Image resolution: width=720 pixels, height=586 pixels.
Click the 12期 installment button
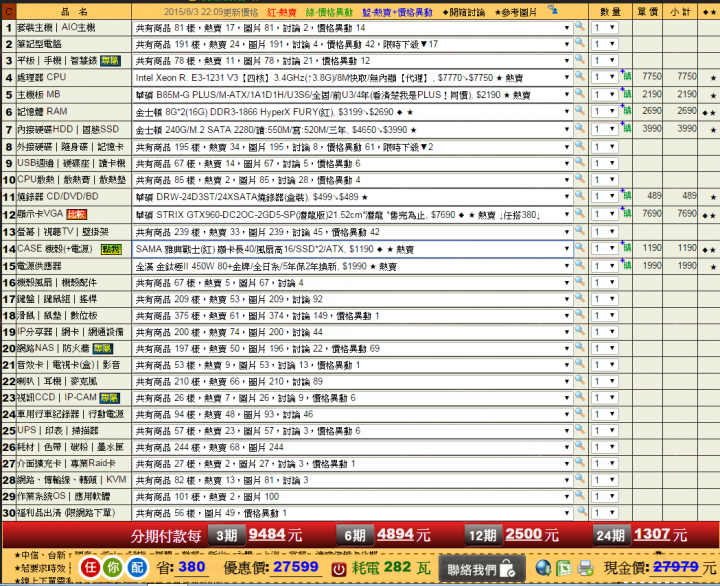(x=483, y=535)
